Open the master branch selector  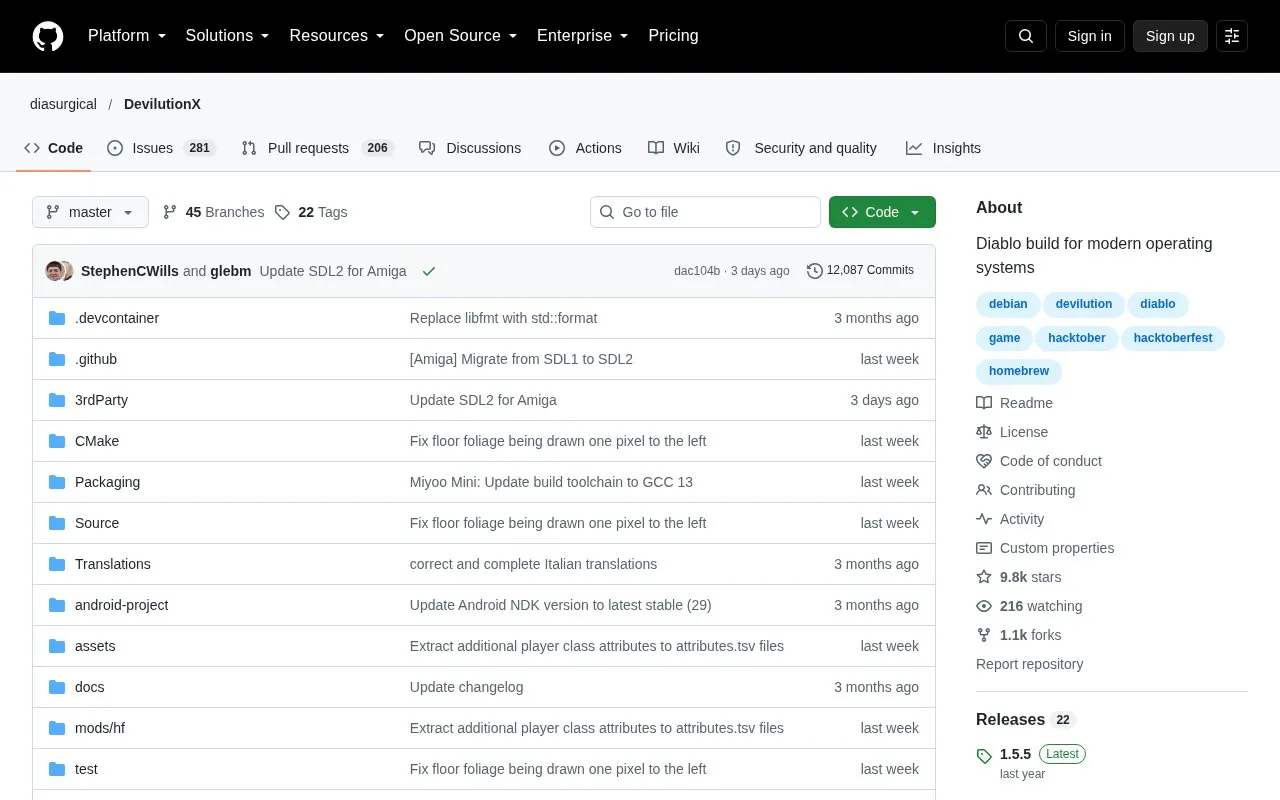(90, 212)
